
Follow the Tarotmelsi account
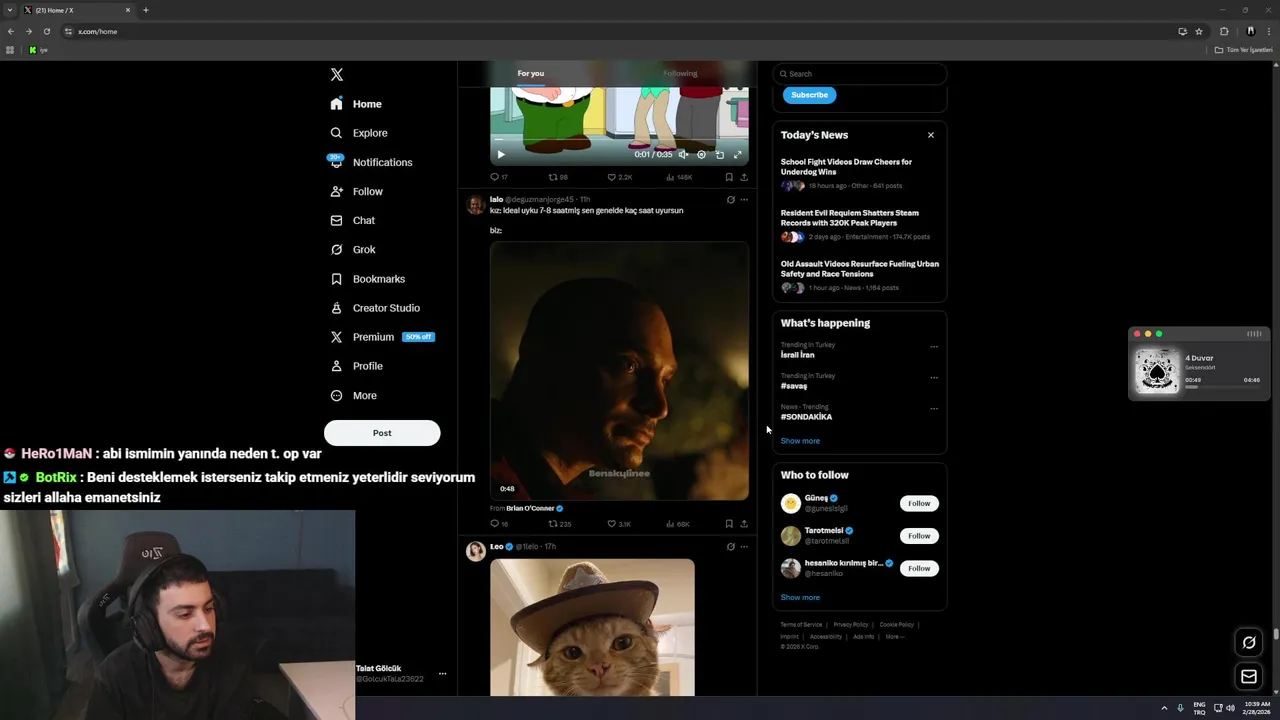pyautogui.click(x=919, y=536)
